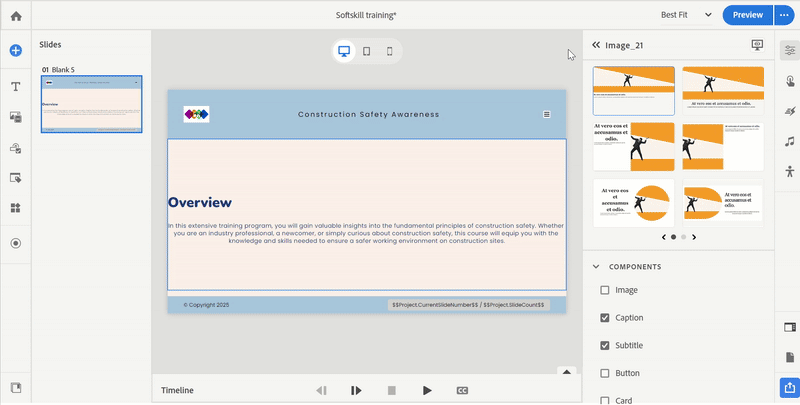
Task: Click the blue Add slide plus icon
Action: (15, 50)
